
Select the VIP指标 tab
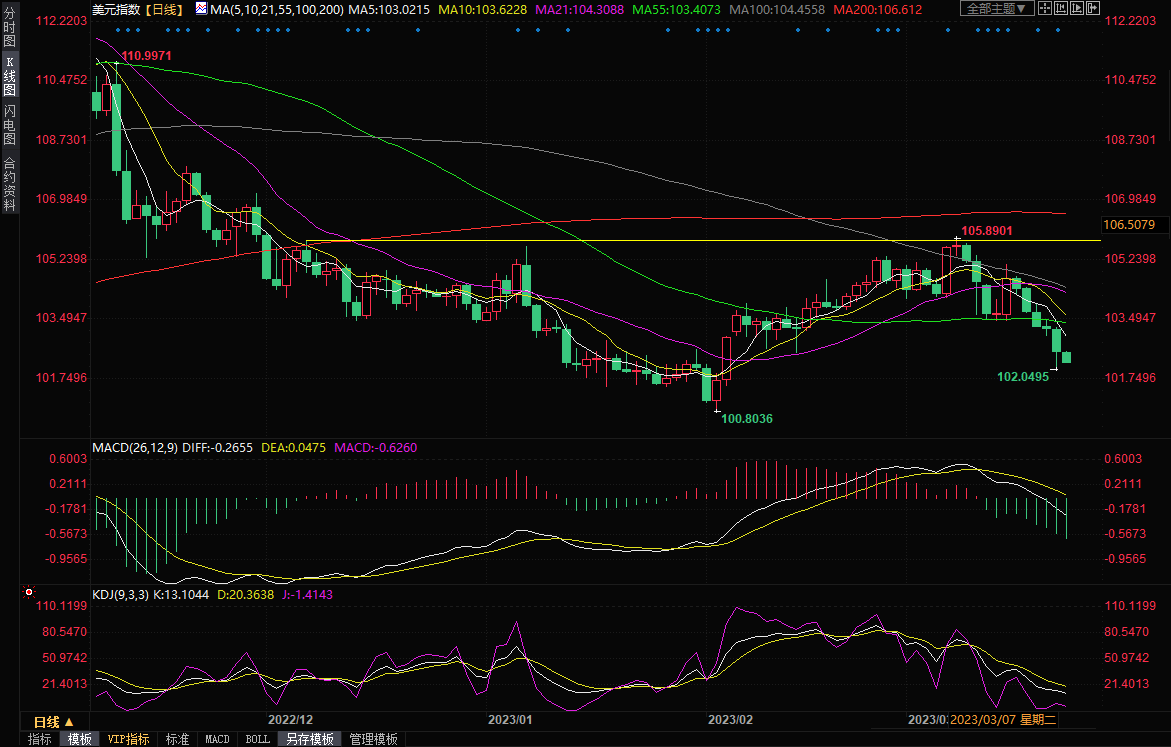click(x=129, y=739)
